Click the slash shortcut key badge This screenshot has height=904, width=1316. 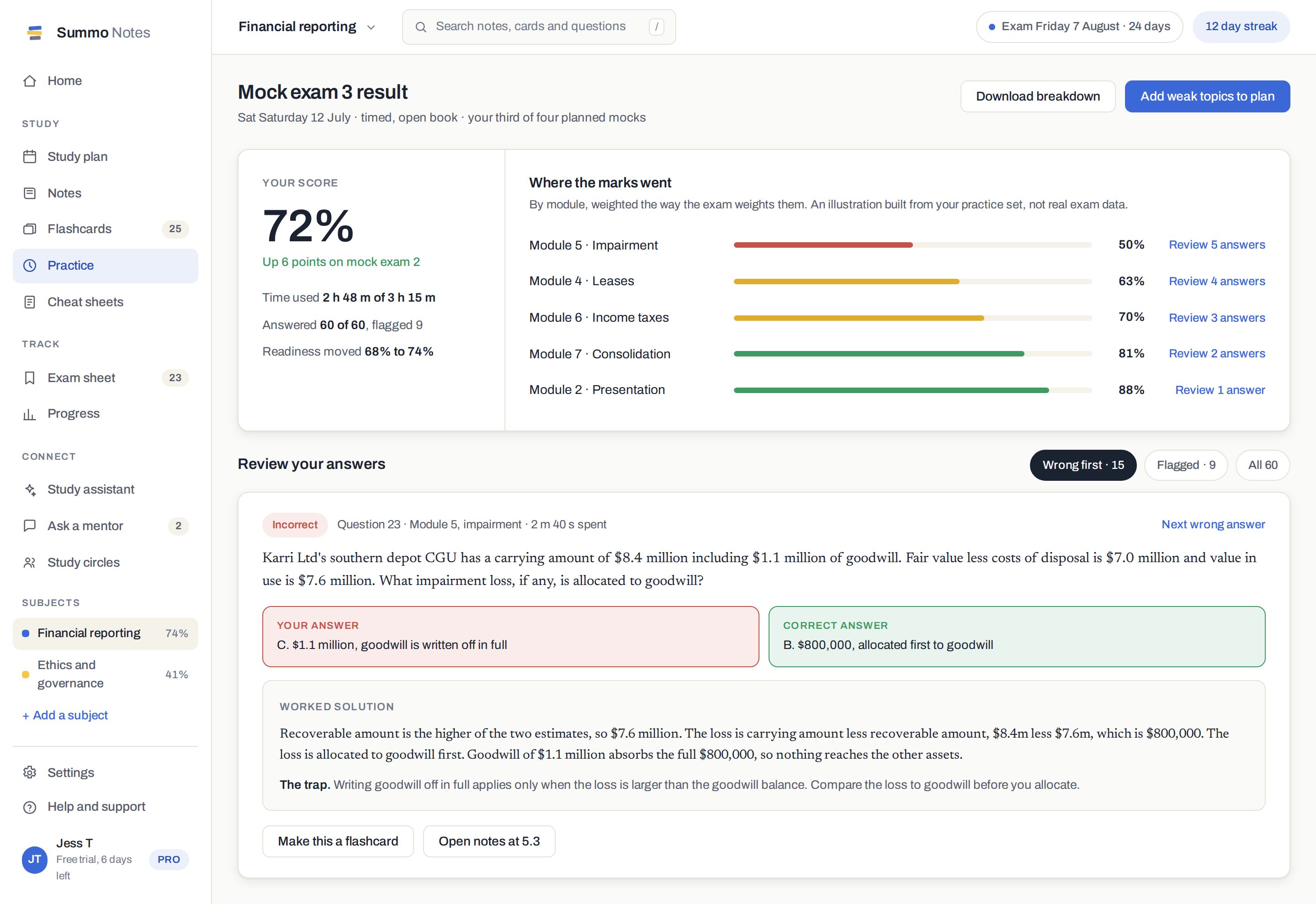click(656, 27)
